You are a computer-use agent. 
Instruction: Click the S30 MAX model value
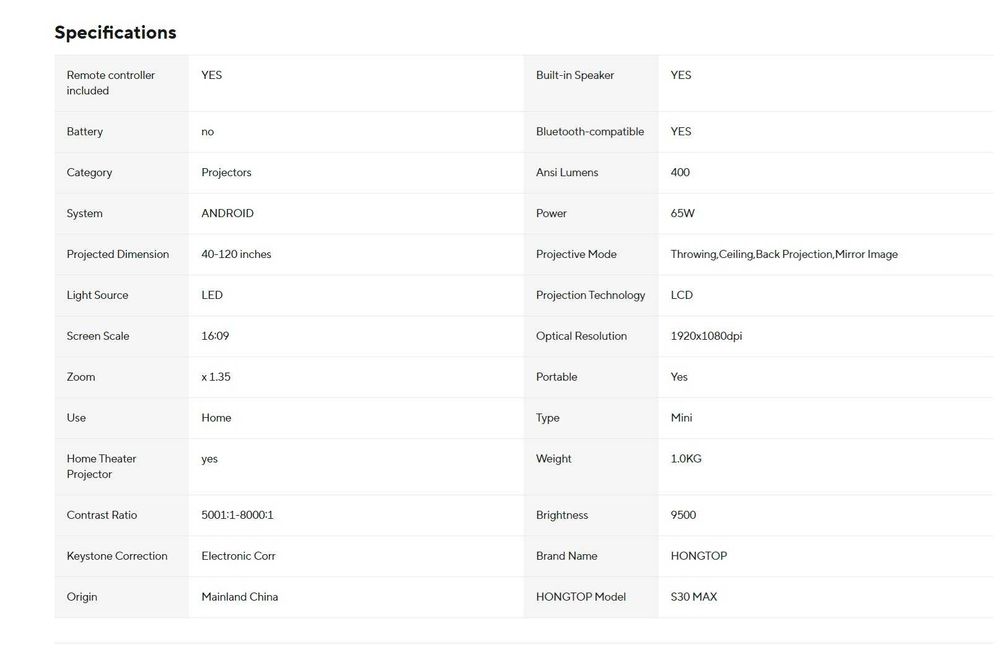pyautogui.click(x=693, y=598)
